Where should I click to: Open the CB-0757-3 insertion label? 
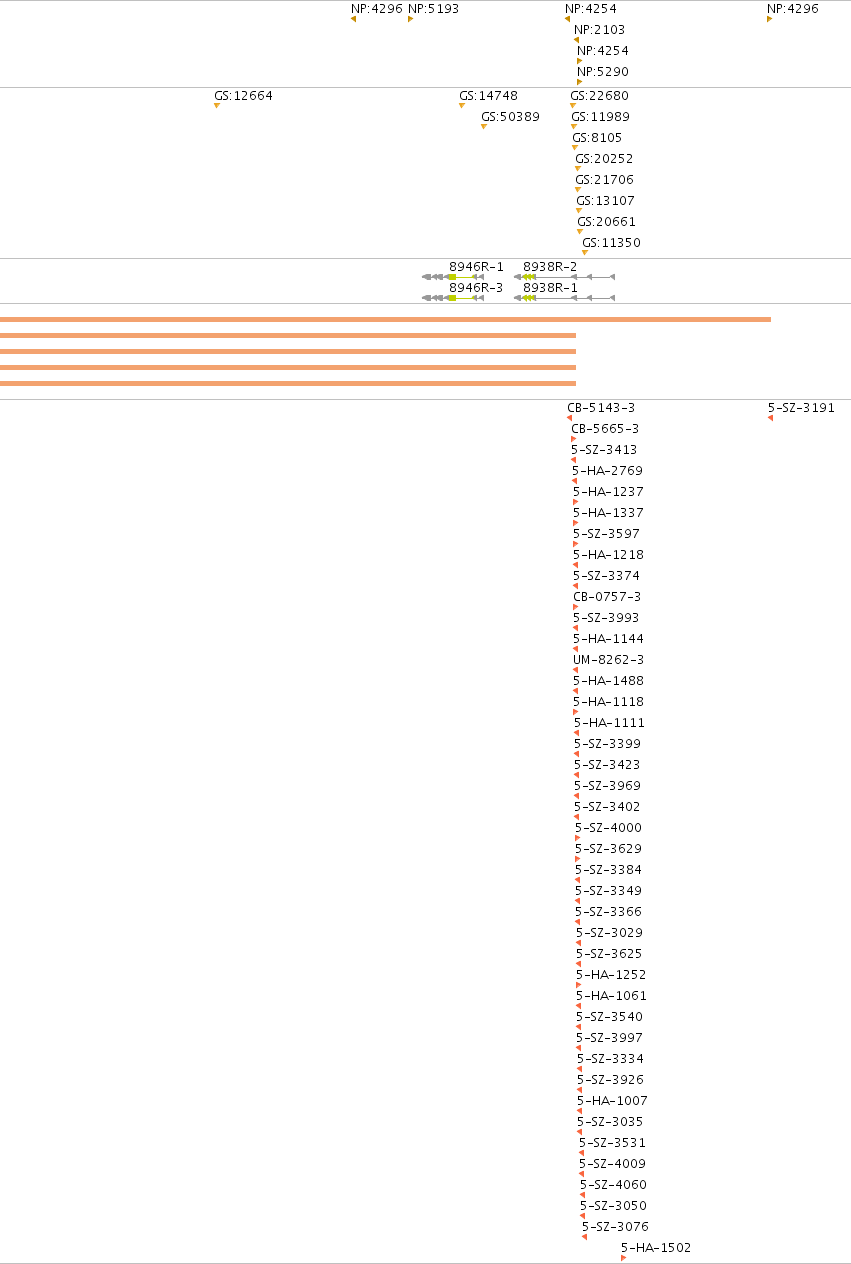click(607, 597)
